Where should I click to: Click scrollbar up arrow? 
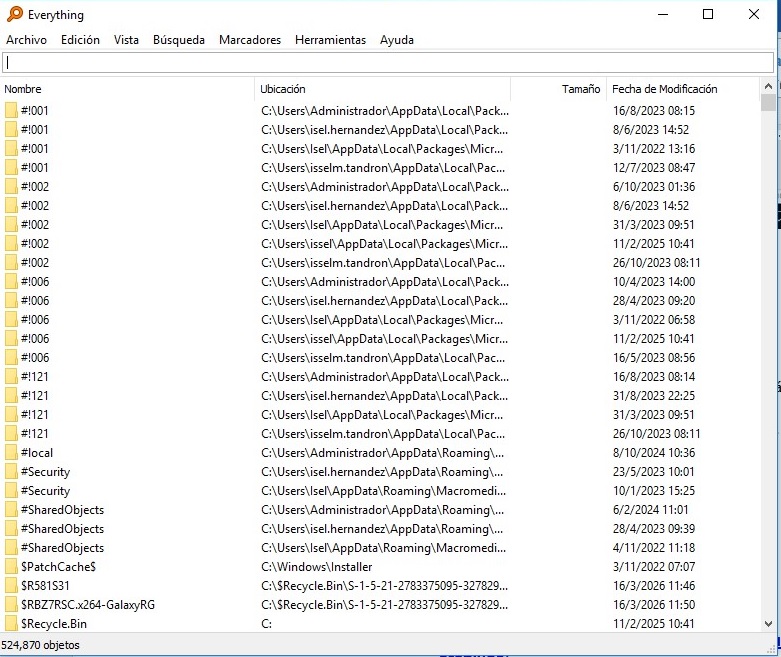[768, 87]
